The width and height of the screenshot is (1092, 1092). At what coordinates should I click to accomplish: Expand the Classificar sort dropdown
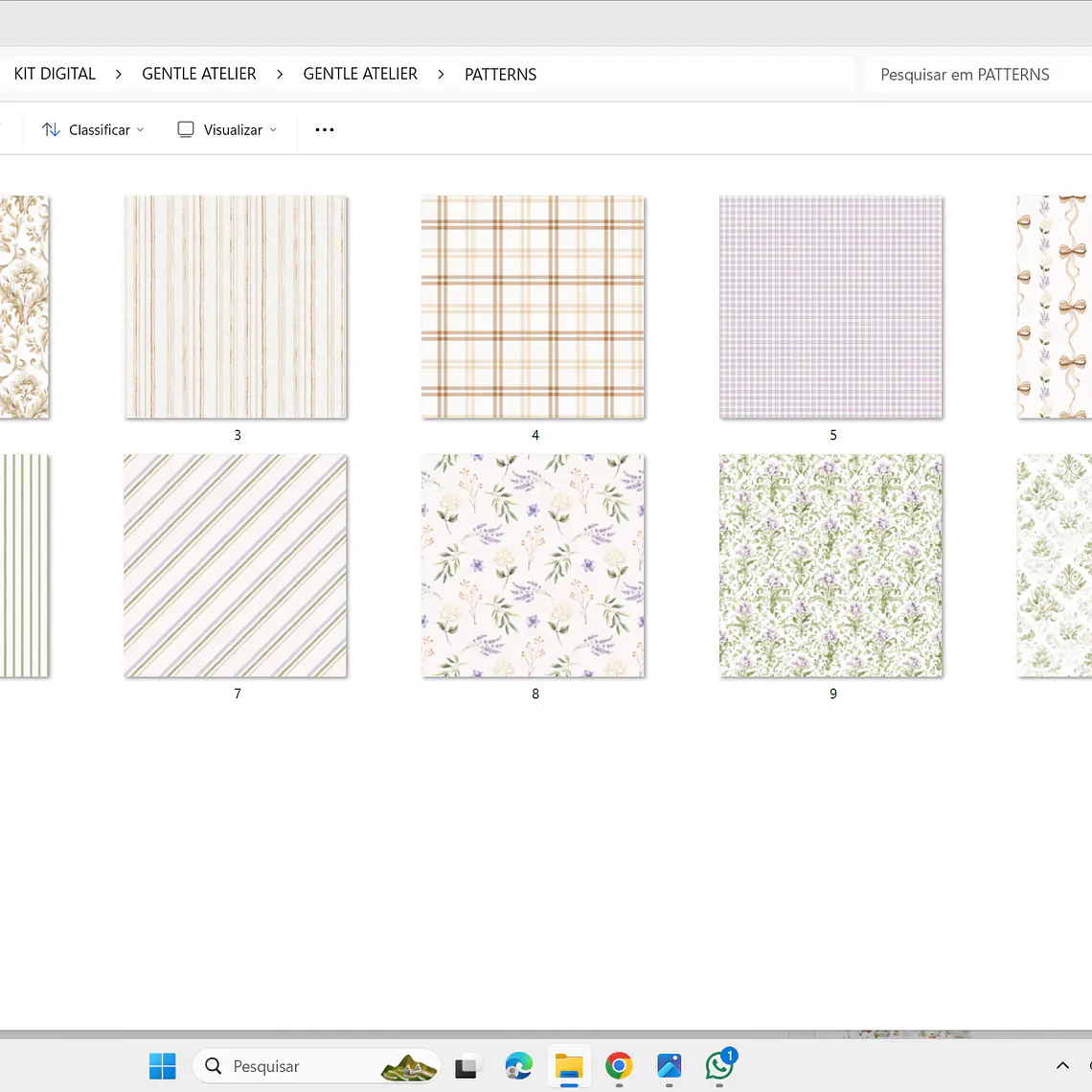[x=93, y=129]
